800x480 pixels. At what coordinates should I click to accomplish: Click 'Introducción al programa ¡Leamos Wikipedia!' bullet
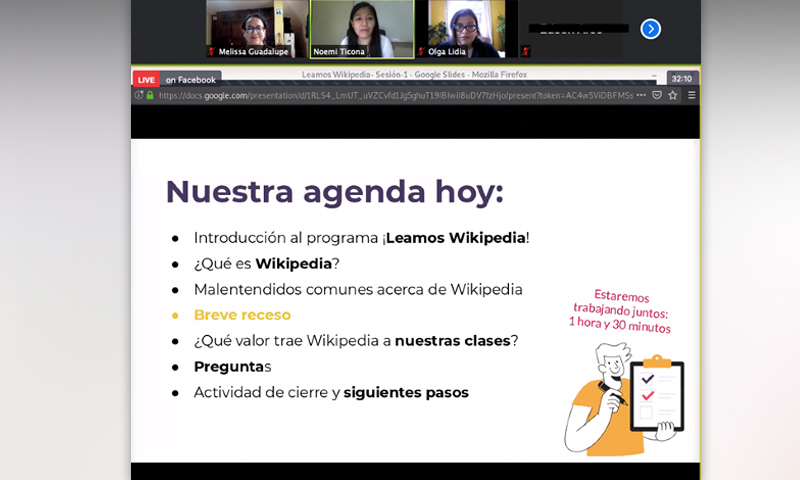361,238
